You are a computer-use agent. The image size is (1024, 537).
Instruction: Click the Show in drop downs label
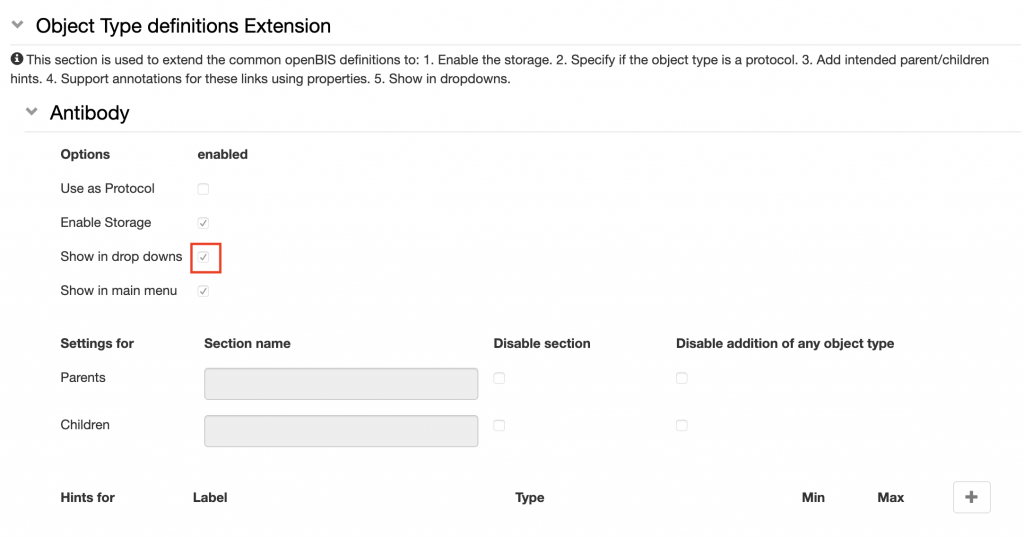(x=121, y=256)
